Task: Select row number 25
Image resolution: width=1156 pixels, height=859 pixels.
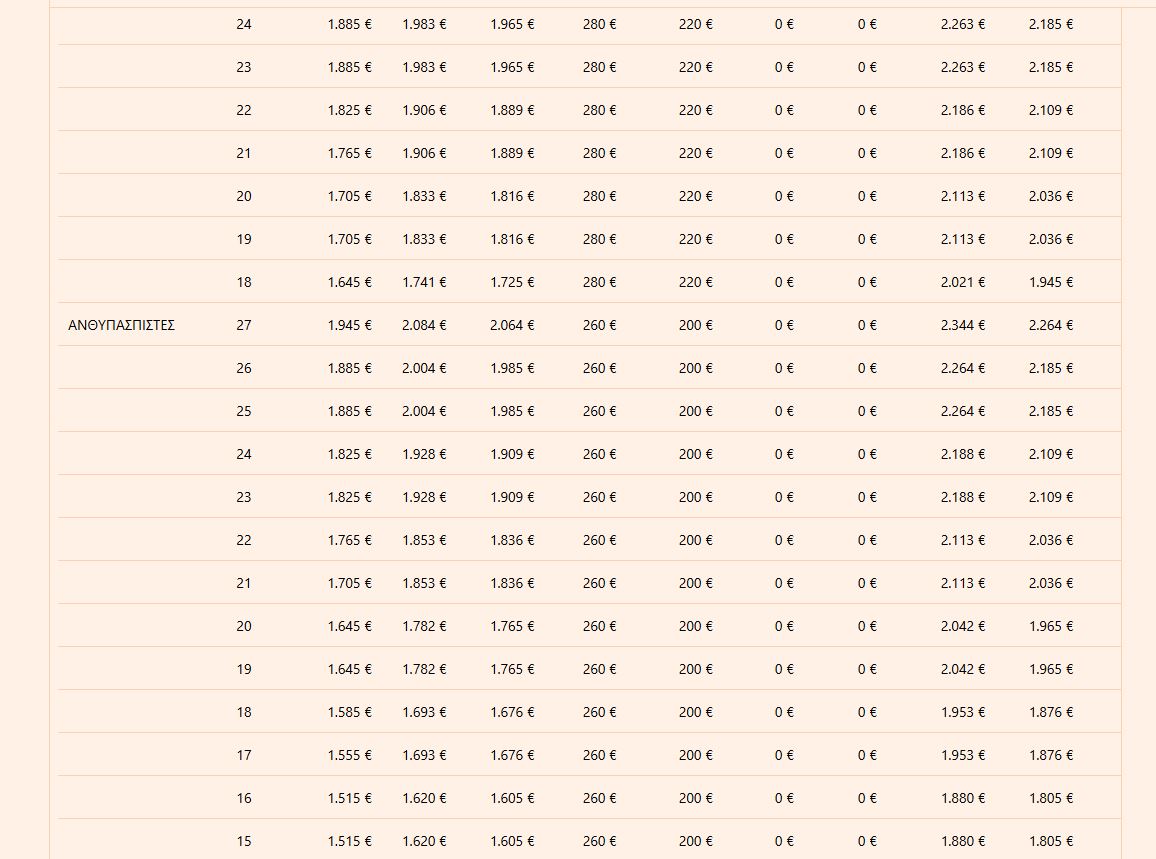Action: click(244, 411)
